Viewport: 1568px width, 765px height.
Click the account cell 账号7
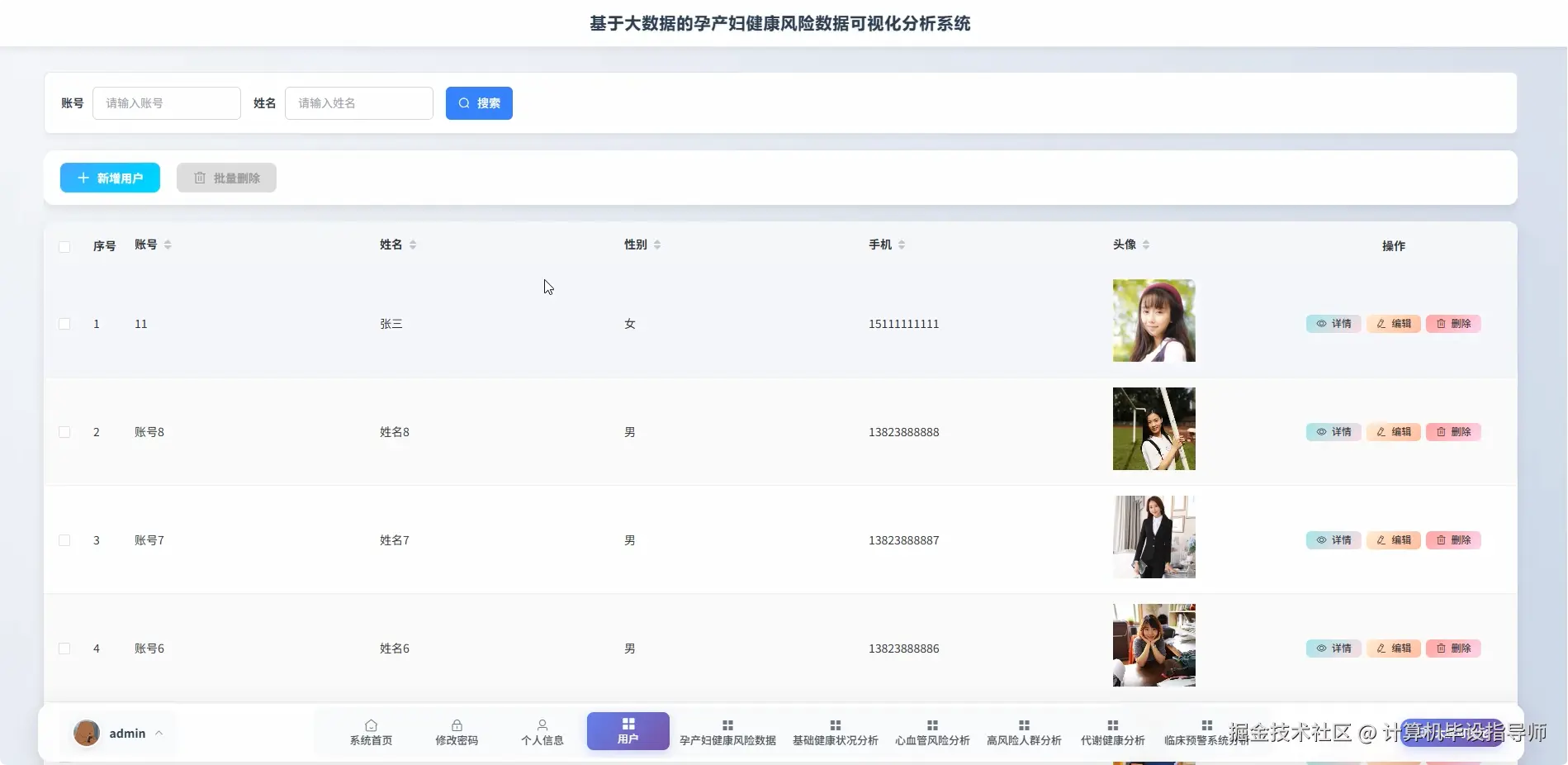[x=149, y=540]
